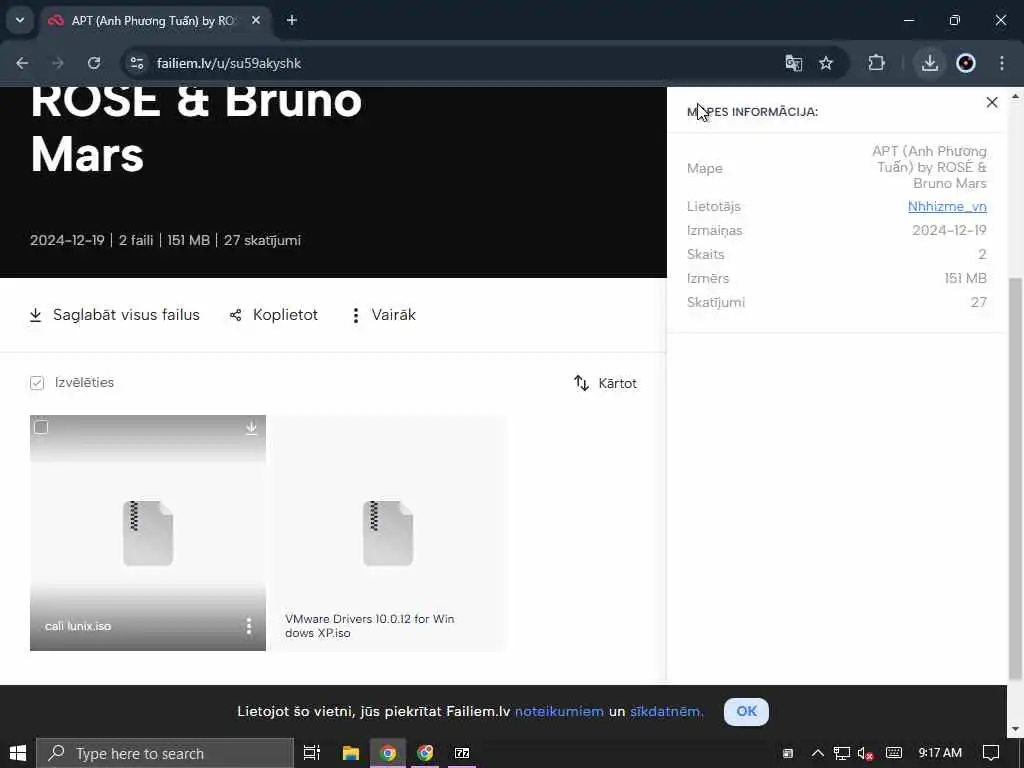Open the noteikumiem terms link
1024x768 pixels.
(559, 711)
